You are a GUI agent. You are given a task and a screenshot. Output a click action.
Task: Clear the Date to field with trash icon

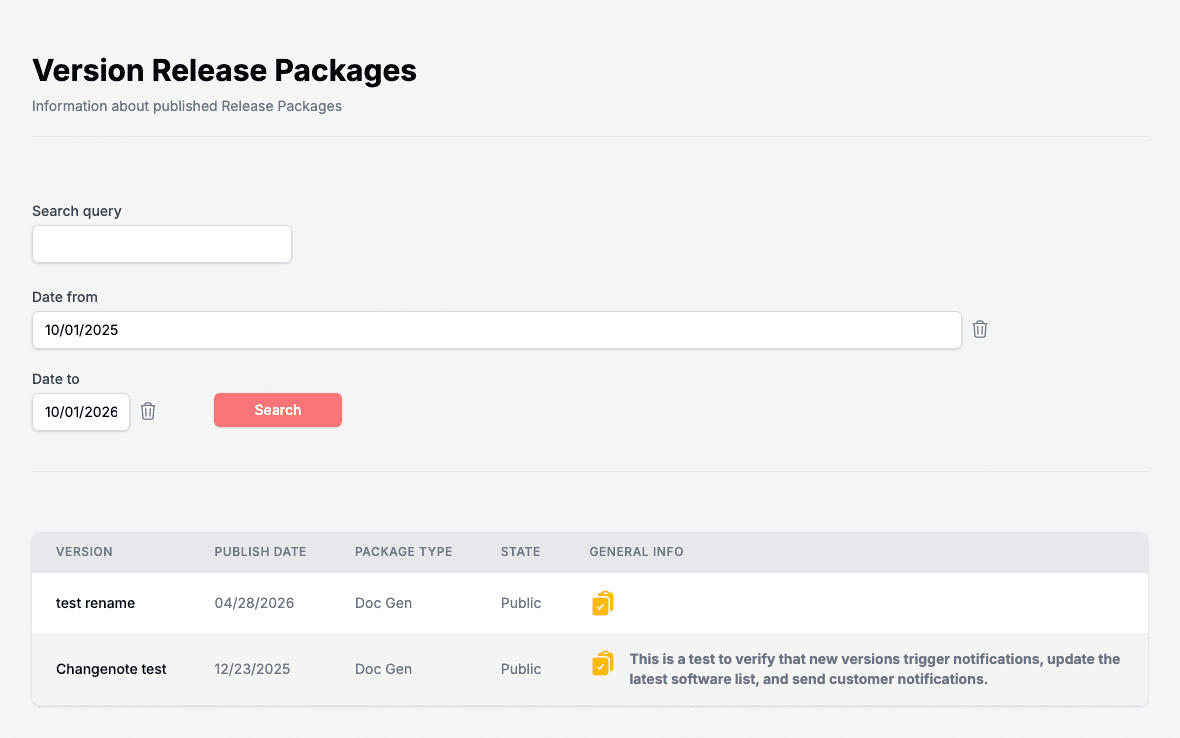click(x=148, y=412)
